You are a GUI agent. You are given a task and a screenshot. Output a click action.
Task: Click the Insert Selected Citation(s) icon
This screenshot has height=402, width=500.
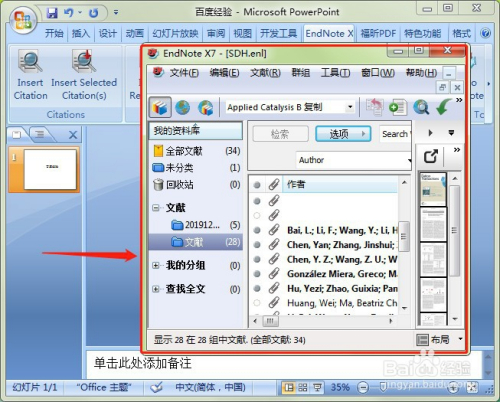click(x=83, y=61)
